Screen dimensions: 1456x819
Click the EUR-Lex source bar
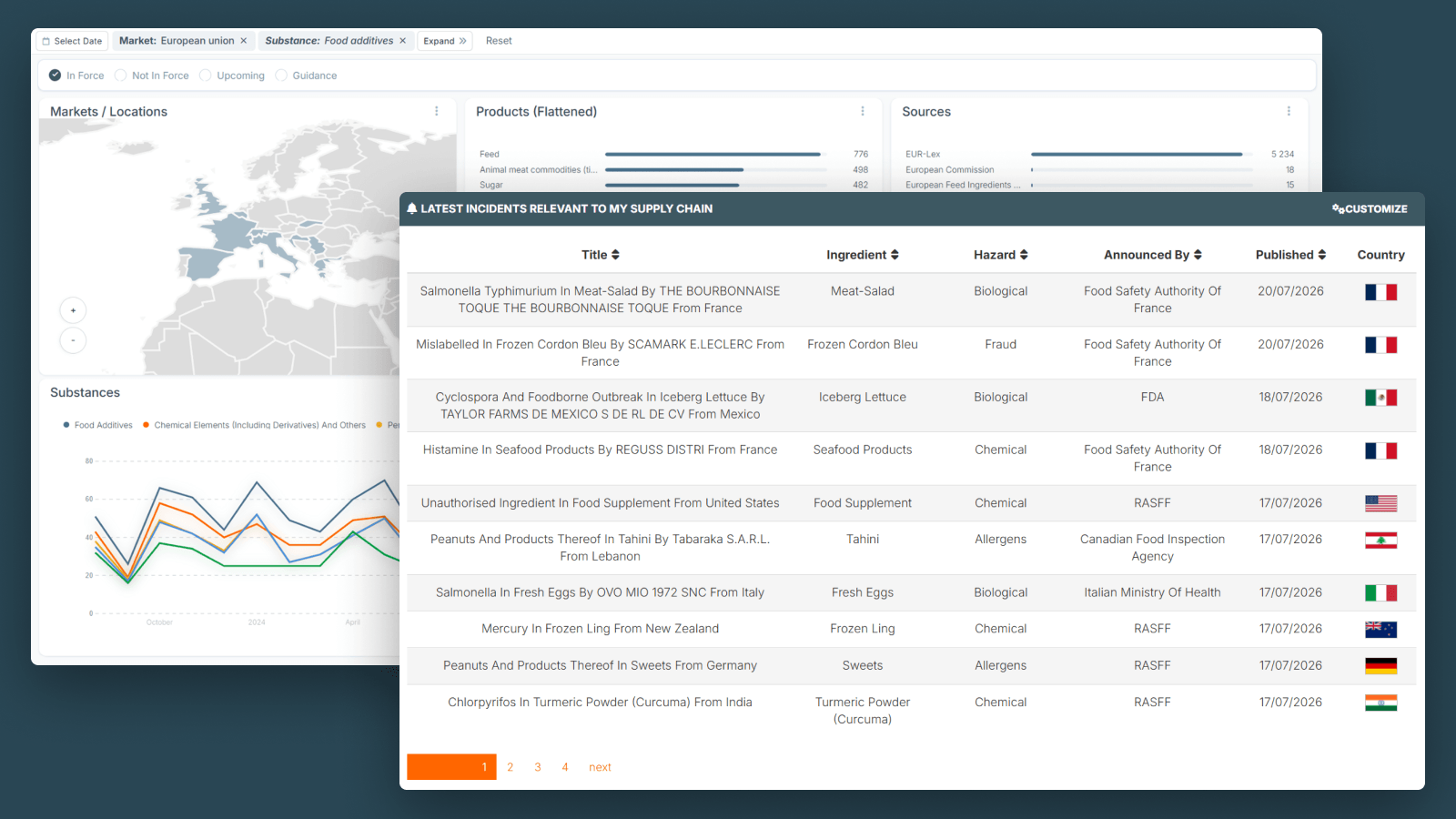(1137, 155)
